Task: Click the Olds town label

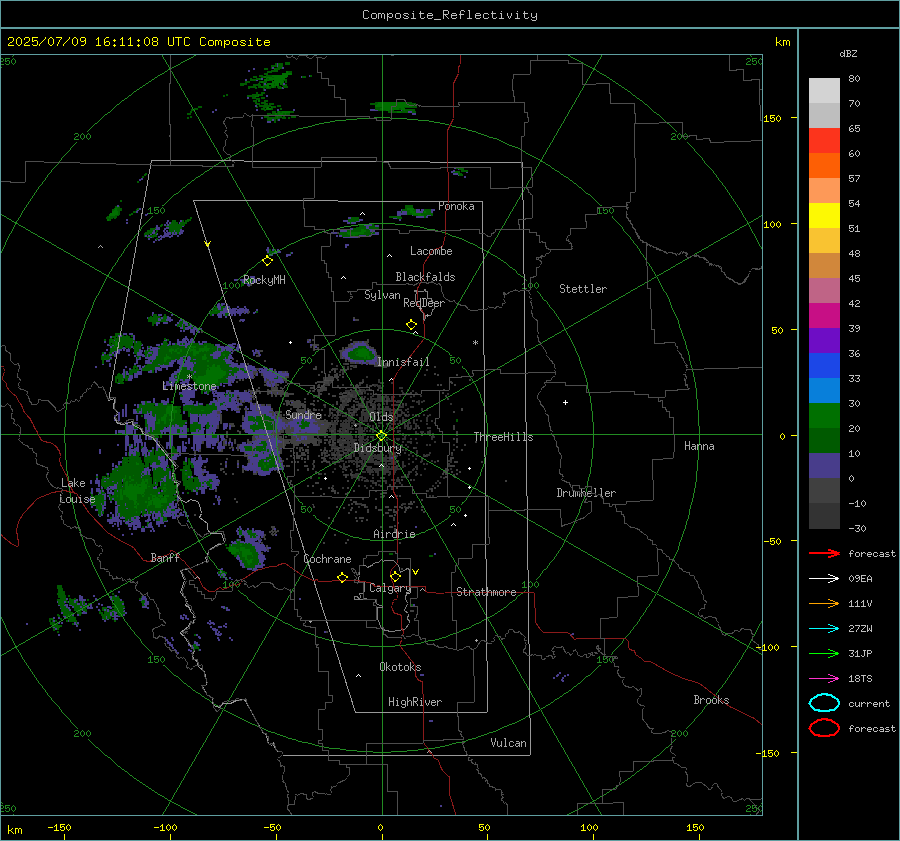Action: click(x=381, y=417)
